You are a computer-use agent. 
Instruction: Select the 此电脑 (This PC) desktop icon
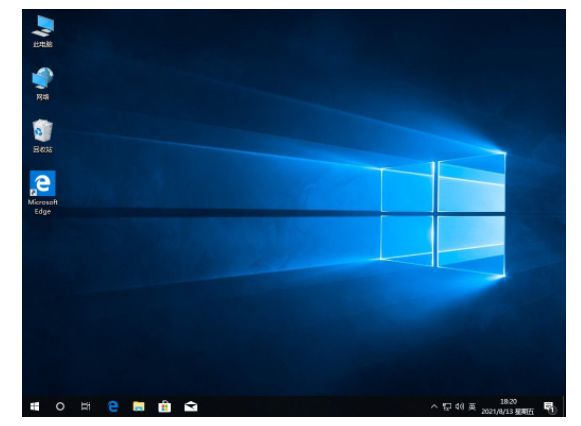(43, 31)
